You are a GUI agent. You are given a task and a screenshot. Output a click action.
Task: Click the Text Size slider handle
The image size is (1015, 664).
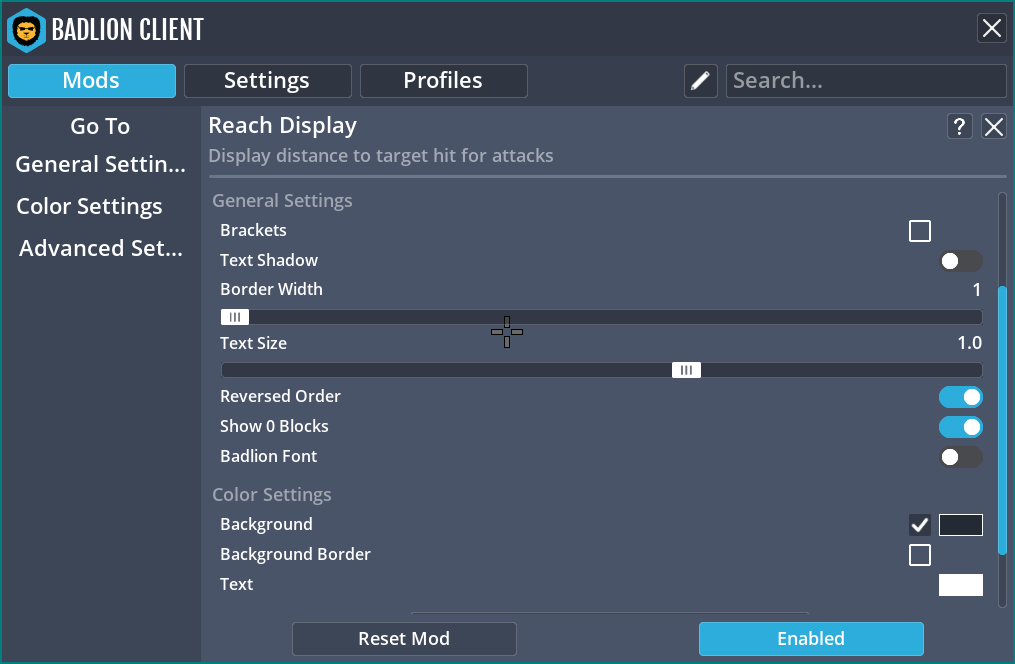(x=686, y=370)
